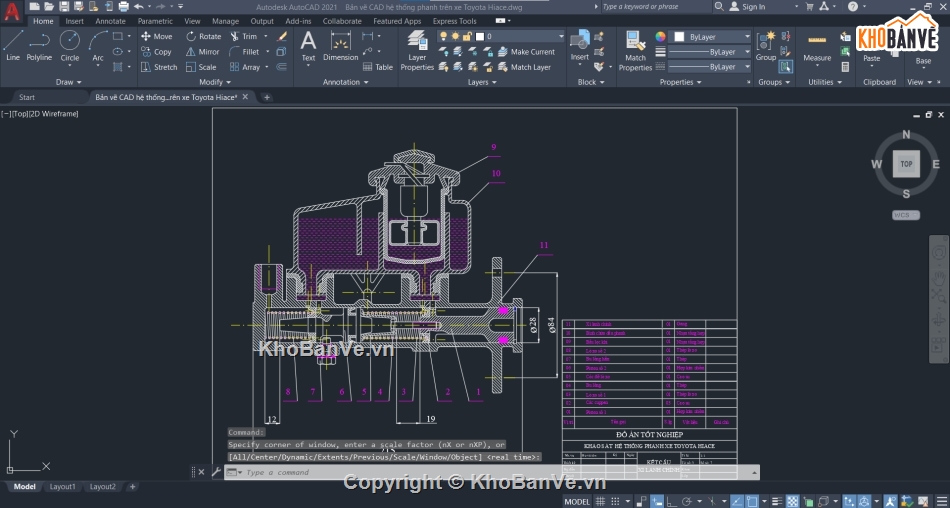The image size is (950, 508).
Task: Click Match Layer button
Action: (524, 67)
